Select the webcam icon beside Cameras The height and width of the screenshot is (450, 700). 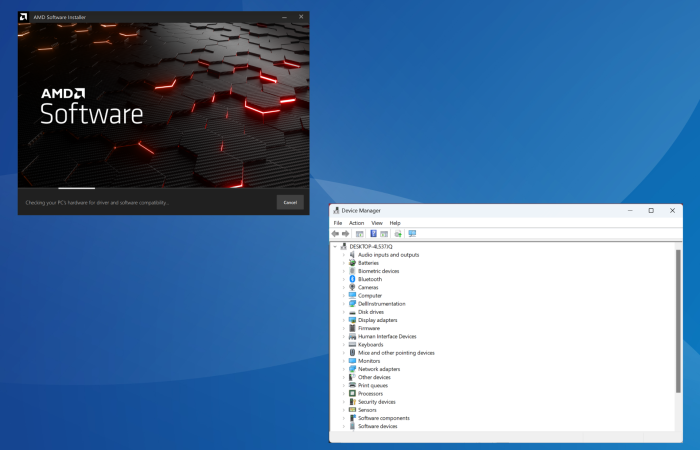(352, 287)
